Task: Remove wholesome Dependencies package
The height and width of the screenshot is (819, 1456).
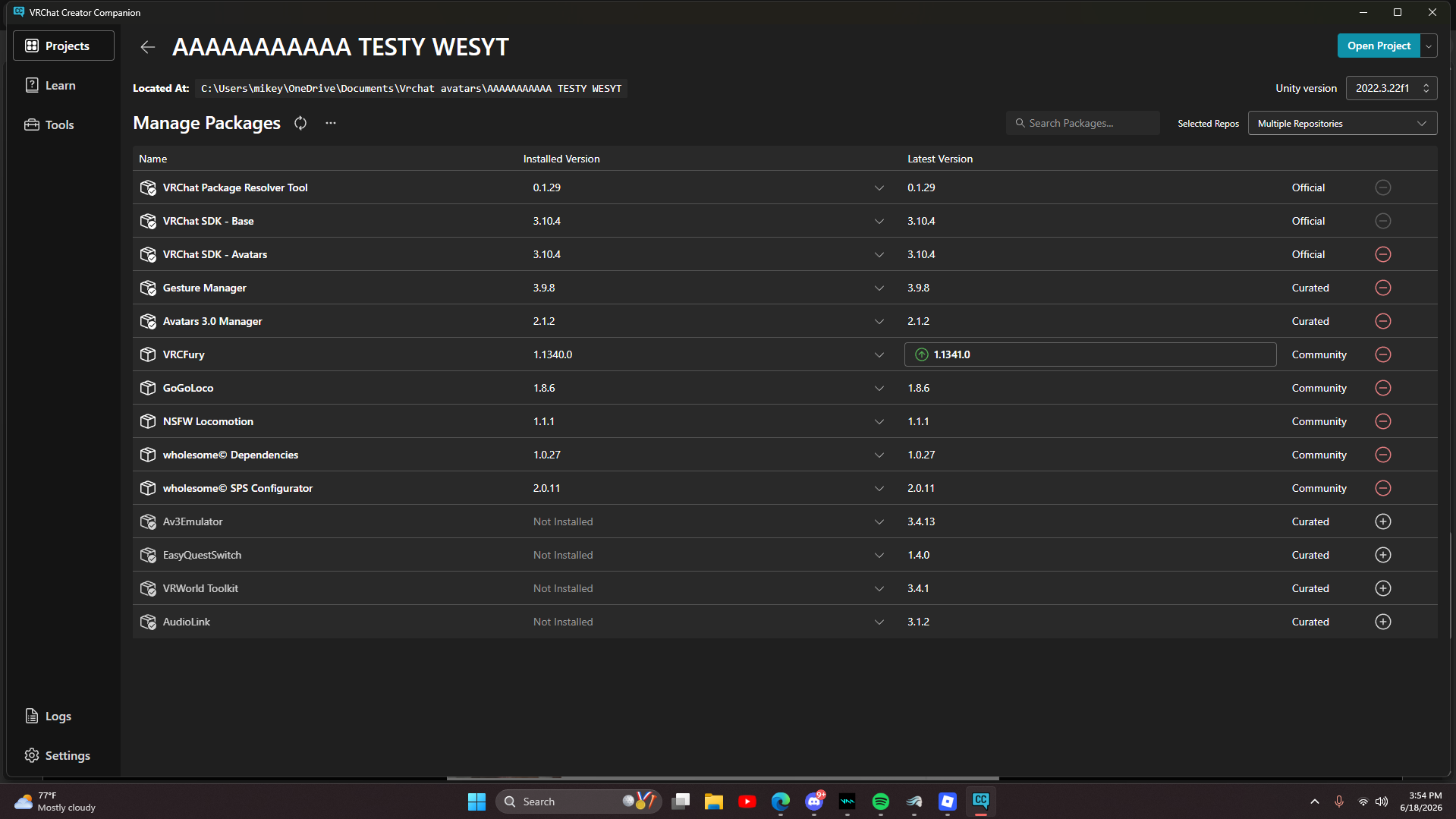Action: coord(1383,455)
